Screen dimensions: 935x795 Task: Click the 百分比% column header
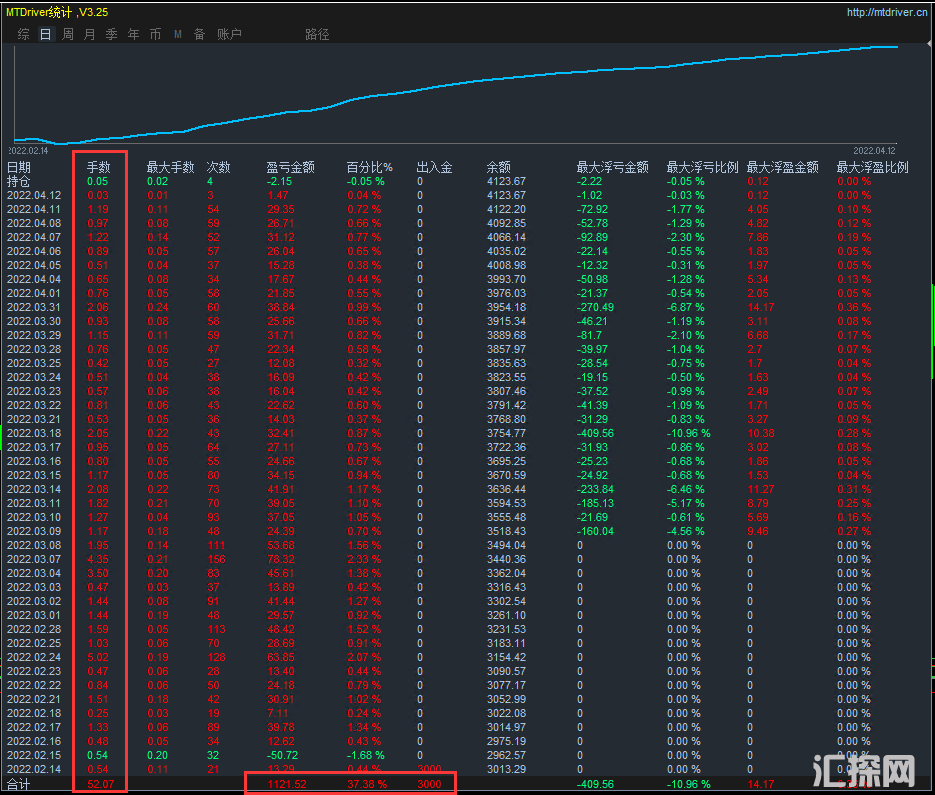click(370, 168)
